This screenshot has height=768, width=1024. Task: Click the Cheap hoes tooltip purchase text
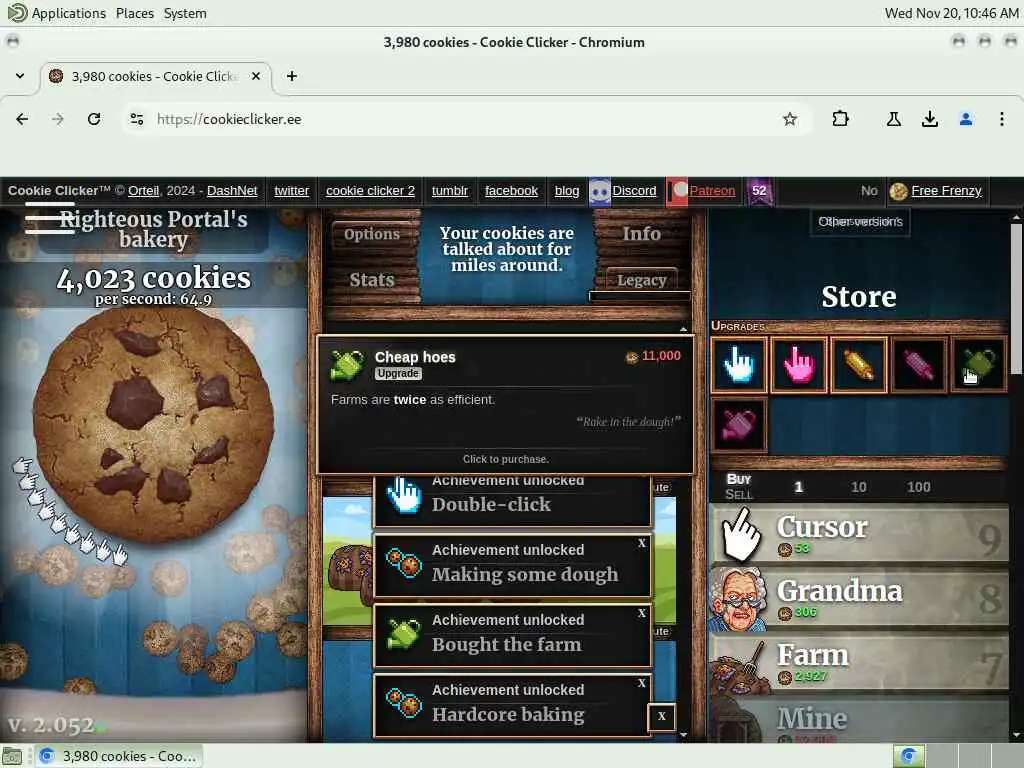(x=505, y=459)
